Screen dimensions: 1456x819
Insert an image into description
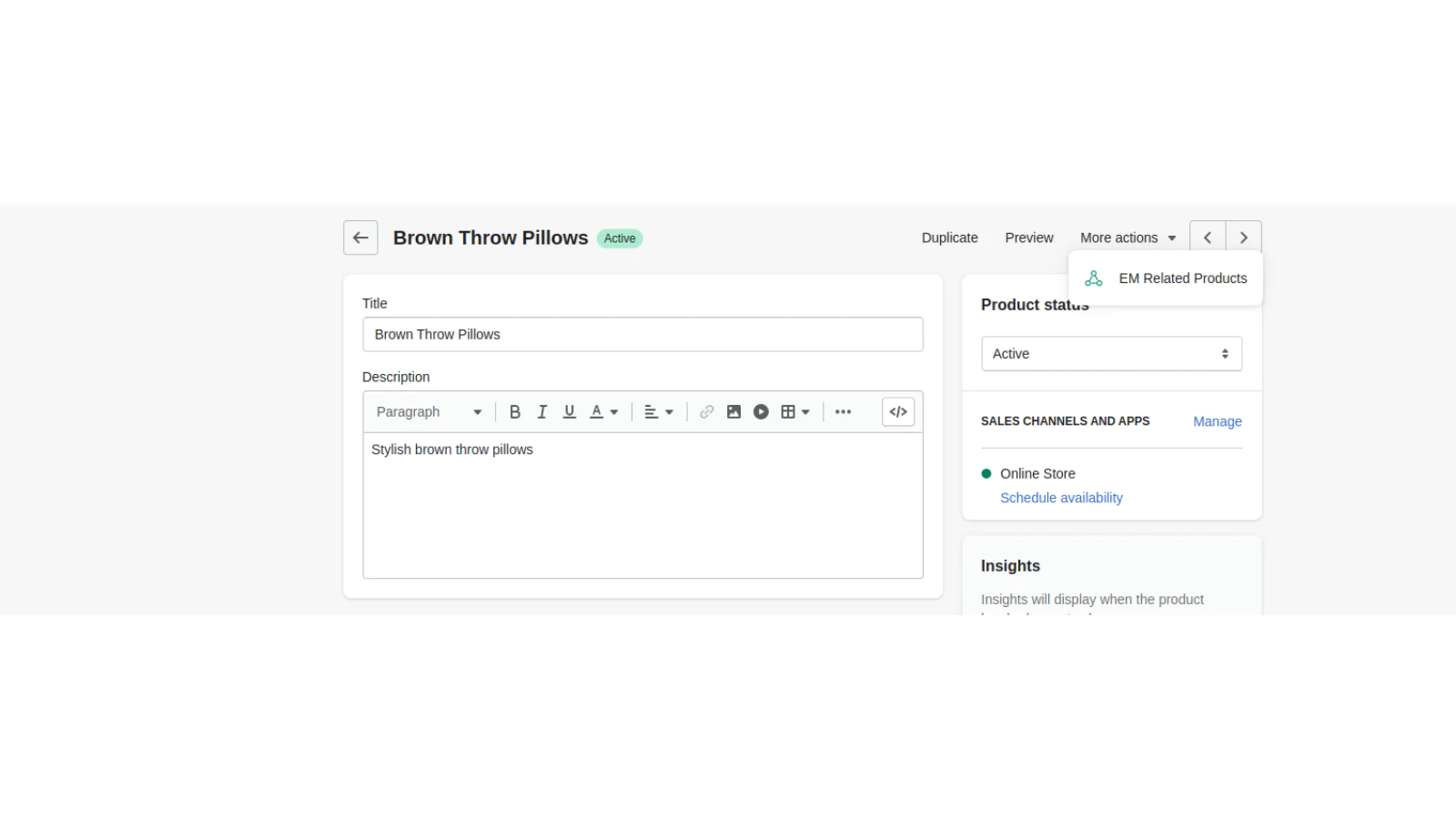click(x=733, y=412)
